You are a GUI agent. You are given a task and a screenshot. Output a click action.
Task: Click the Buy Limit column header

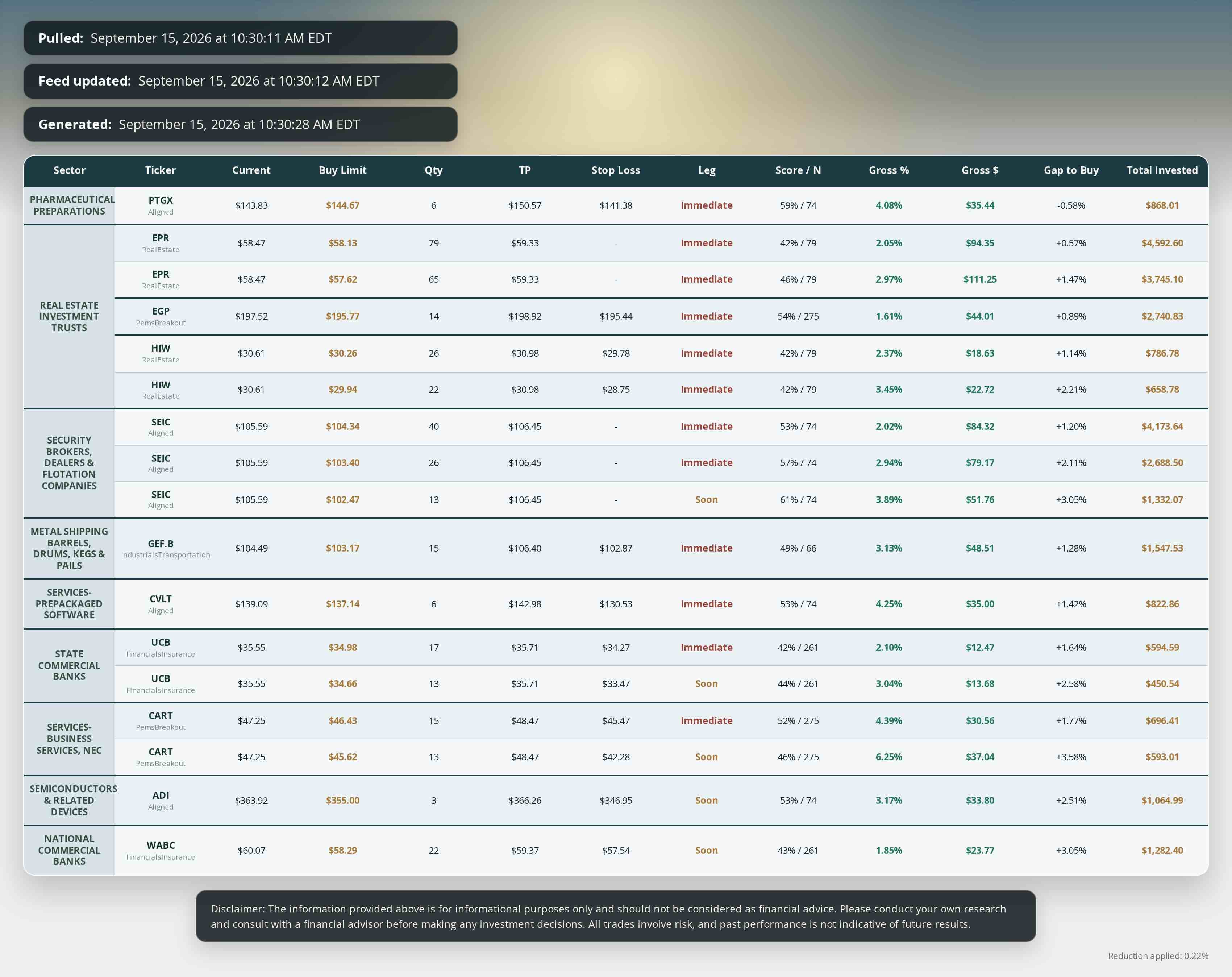click(342, 170)
